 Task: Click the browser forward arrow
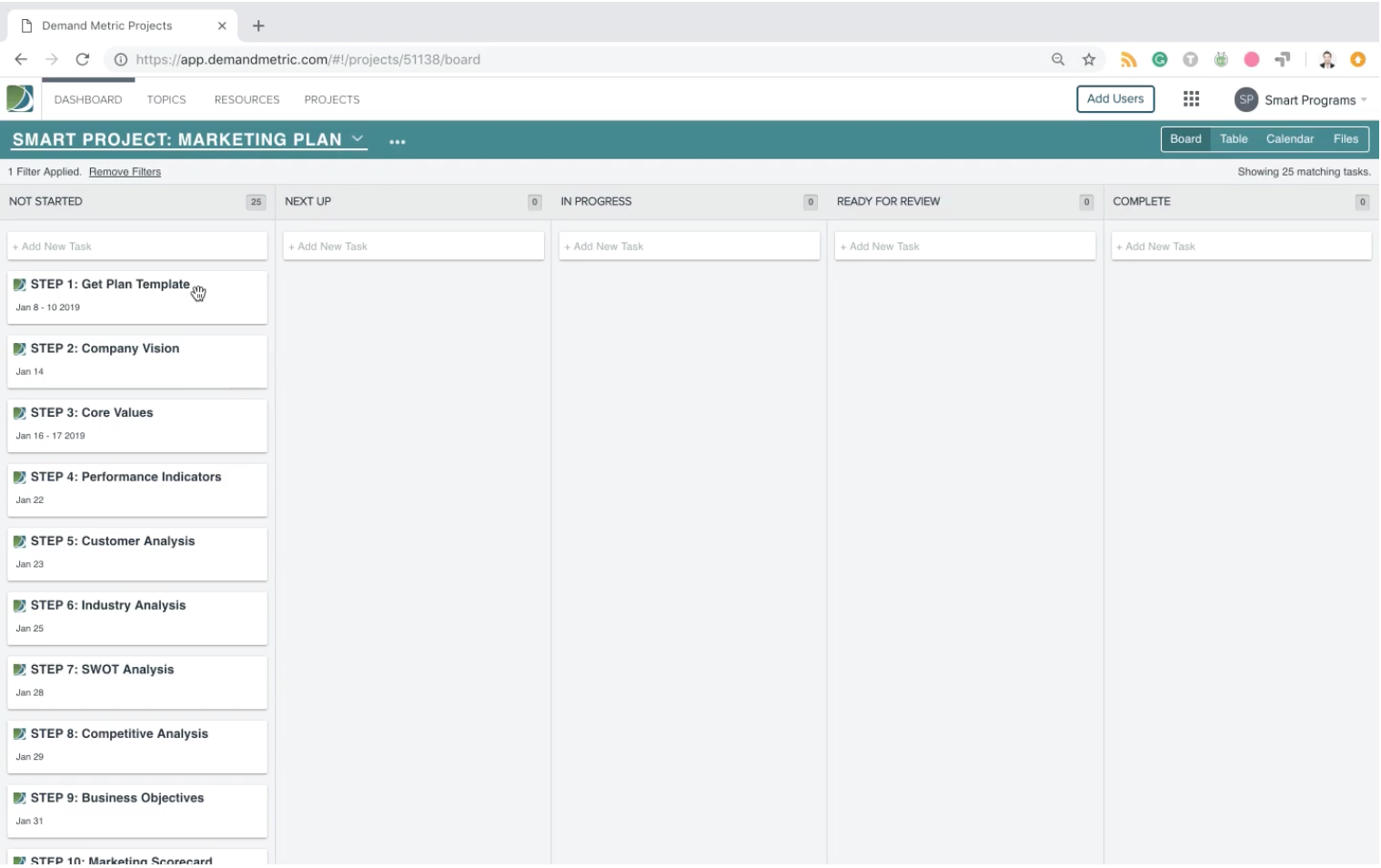(52, 59)
